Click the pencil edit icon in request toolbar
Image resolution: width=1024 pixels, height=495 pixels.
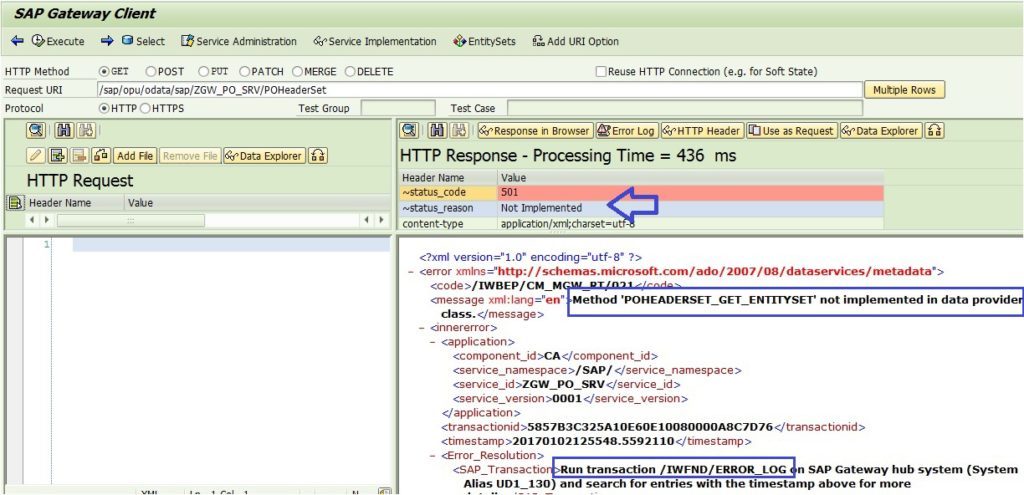pyautogui.click(x=36, y=156)
